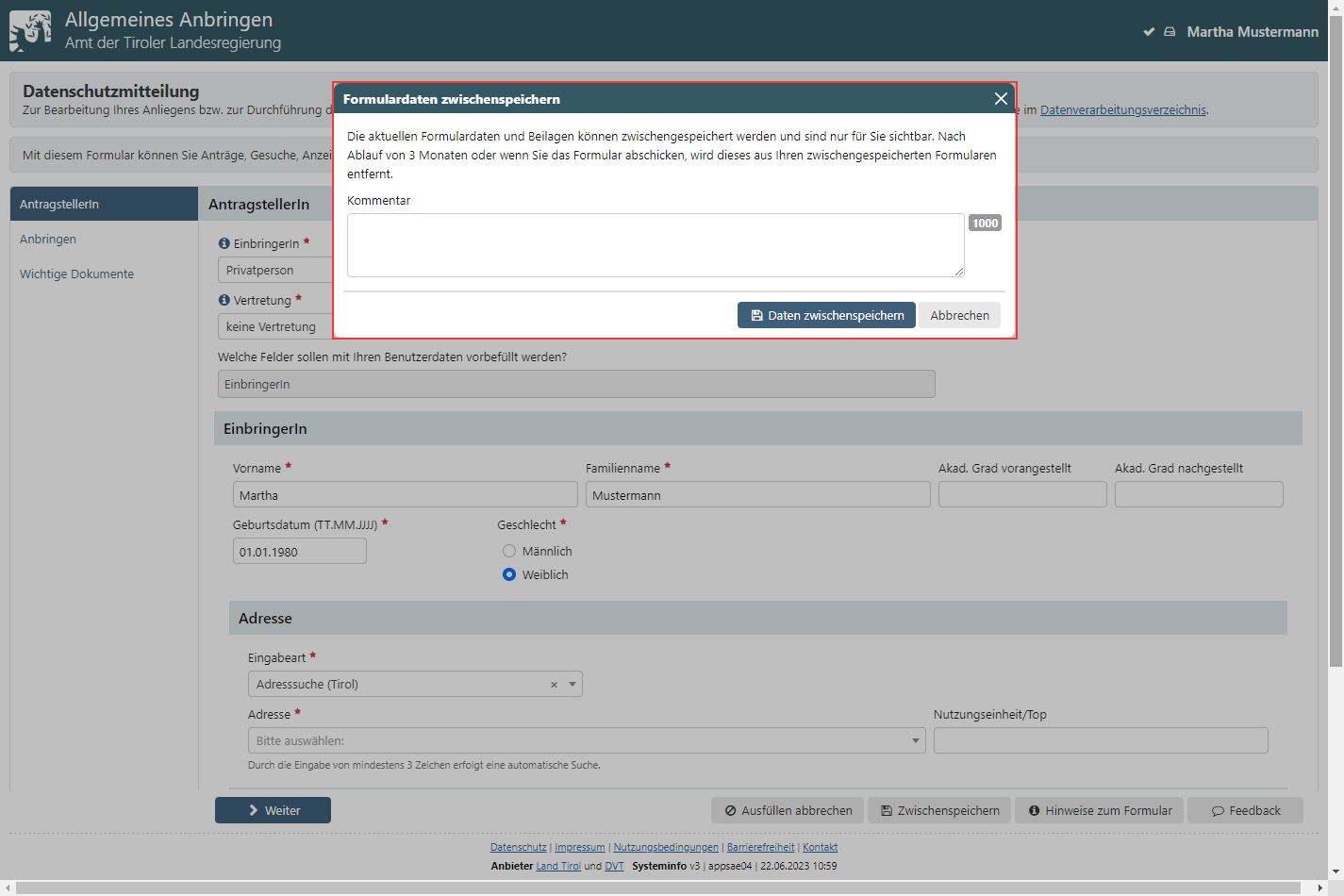Image resolution: width=1344 pixels, height=896 pixels.
Task: Open the Anbringen section in sidebar
Action: 48,240
